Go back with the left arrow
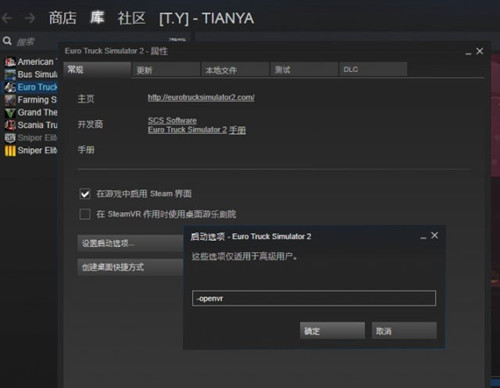This screenshot has width=500, height=388. coord(7,18)
